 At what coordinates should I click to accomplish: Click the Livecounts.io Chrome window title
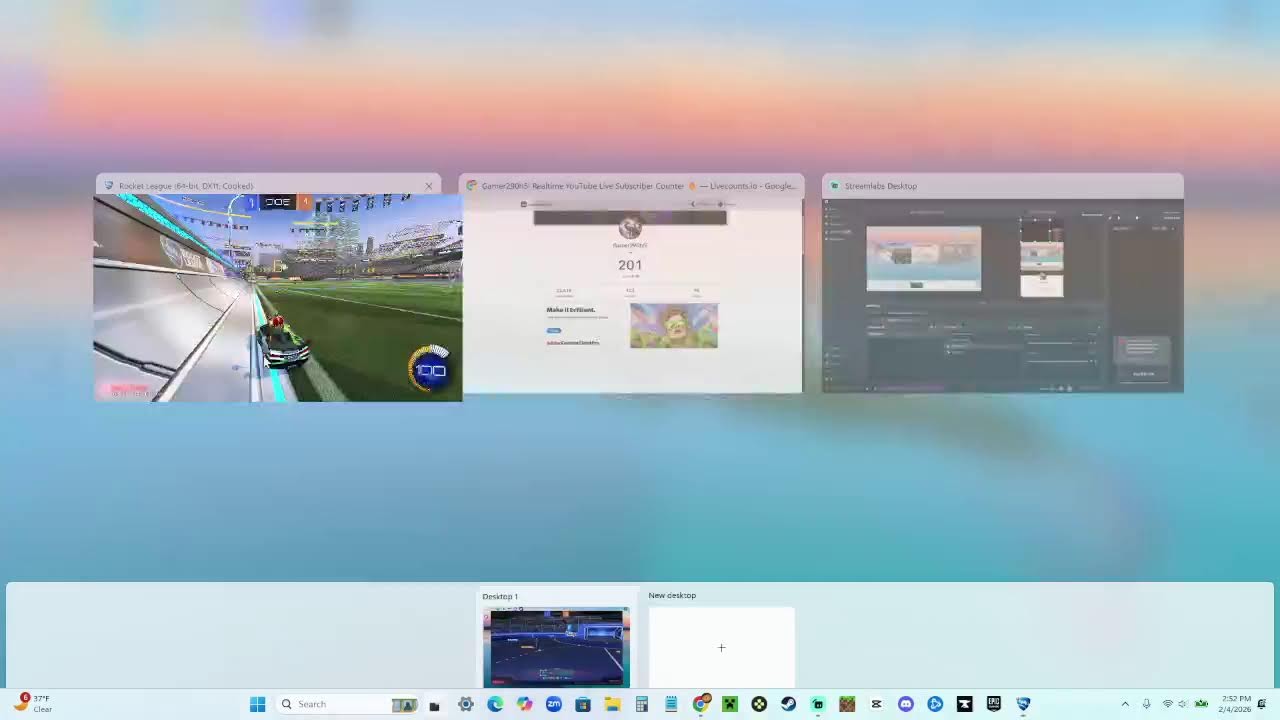coord(639,186)
